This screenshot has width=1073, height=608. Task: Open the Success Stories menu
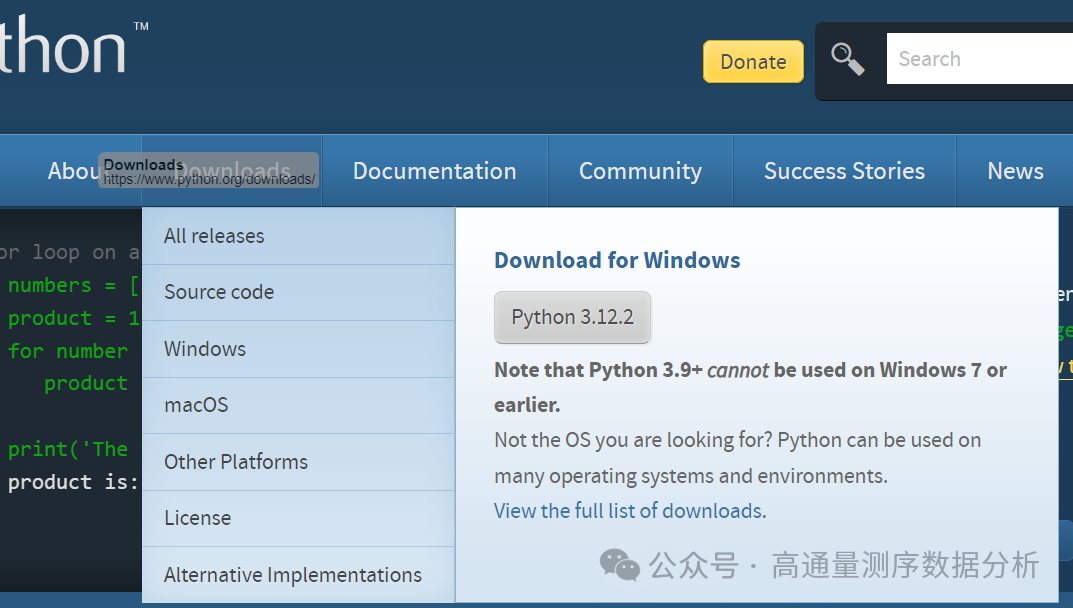844,170
